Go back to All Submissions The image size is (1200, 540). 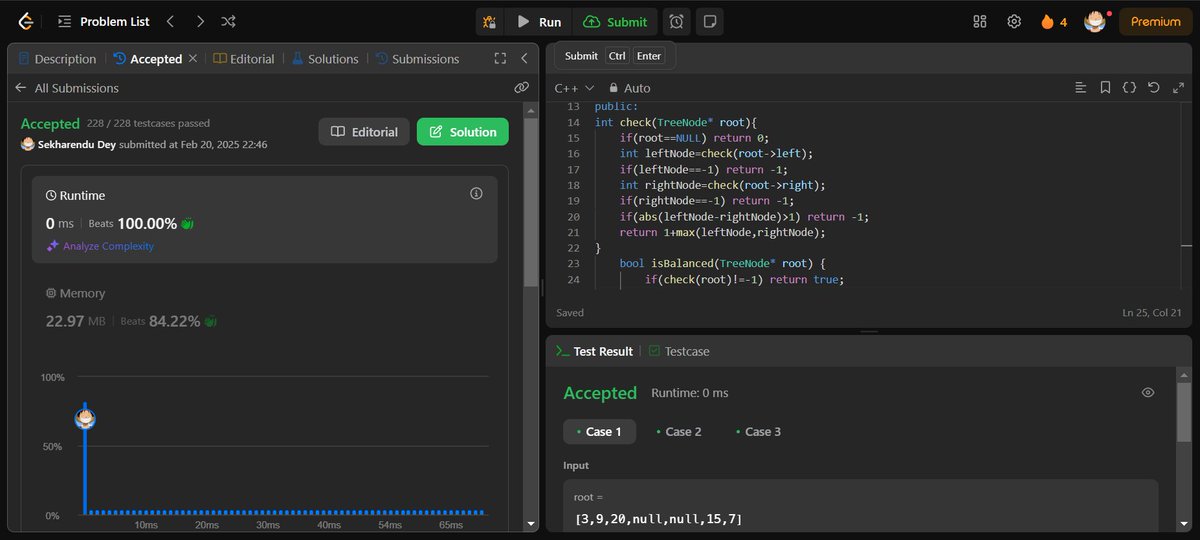pos(66,88)
